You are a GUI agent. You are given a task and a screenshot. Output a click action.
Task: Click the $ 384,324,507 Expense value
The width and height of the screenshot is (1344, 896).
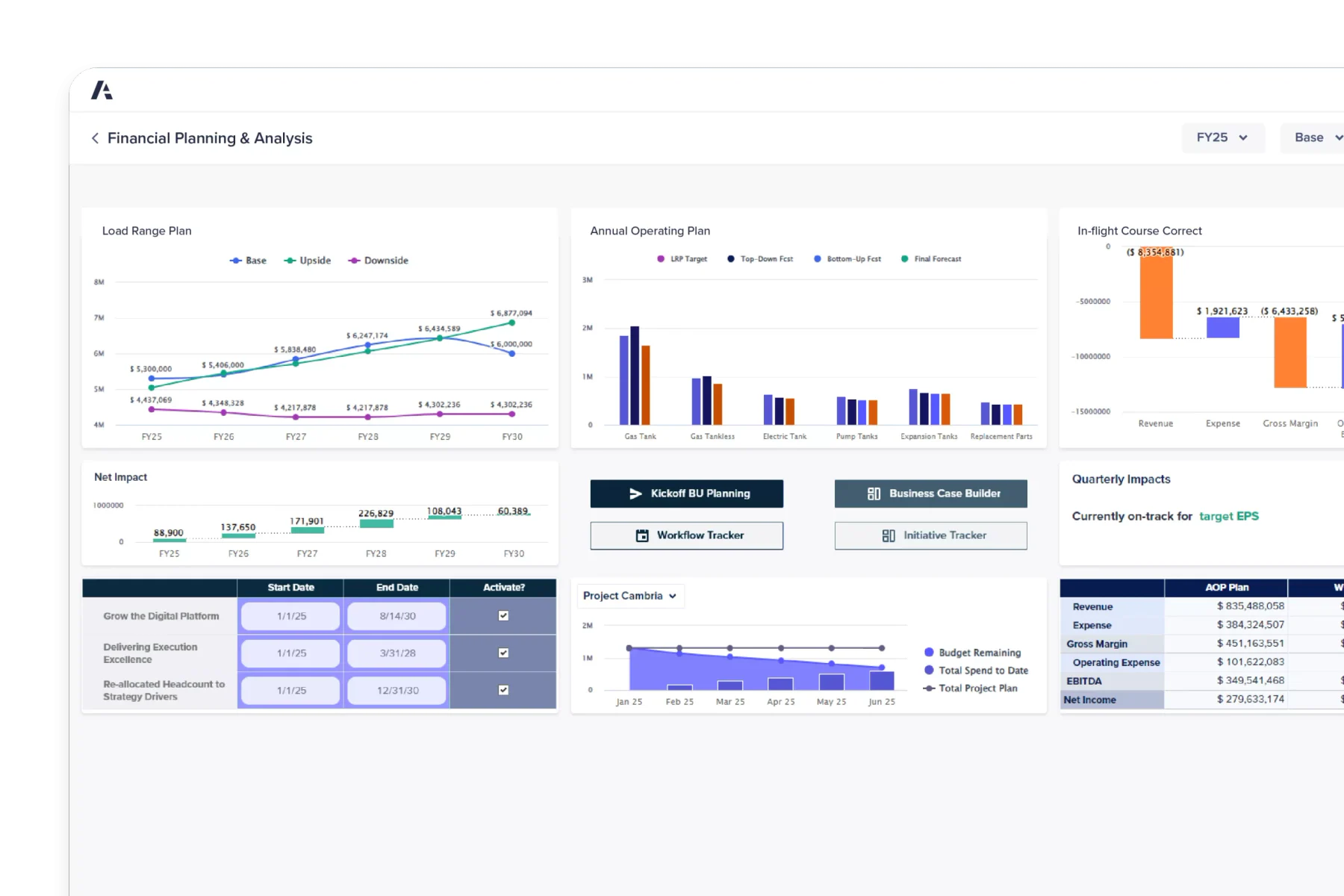coord(1251,625)
